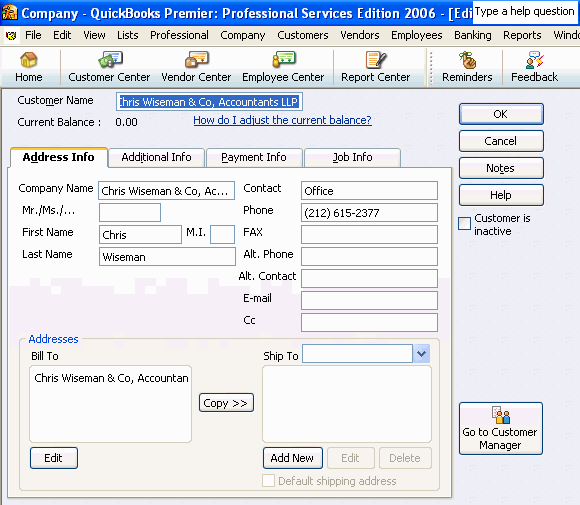Click the small document icon beside File menu

point(11,36)
